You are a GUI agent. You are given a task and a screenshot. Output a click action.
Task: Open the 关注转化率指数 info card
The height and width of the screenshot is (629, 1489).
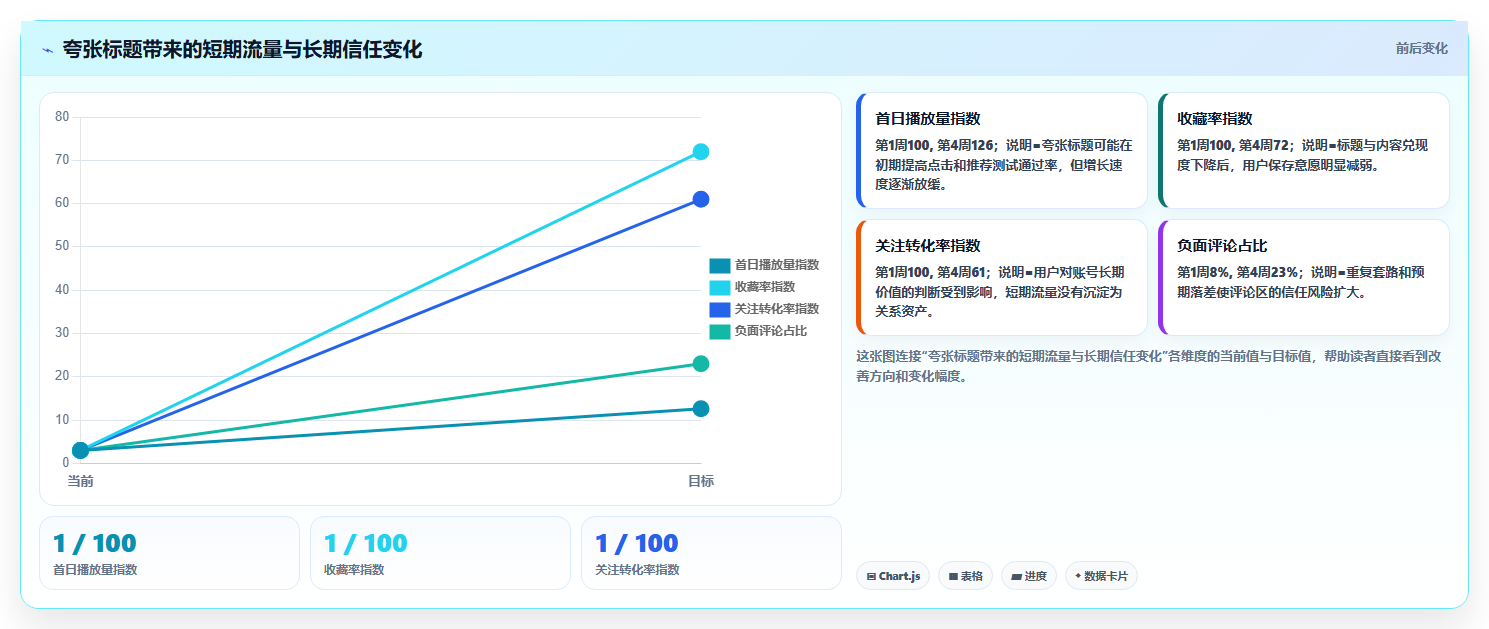tap(1002, 278)
